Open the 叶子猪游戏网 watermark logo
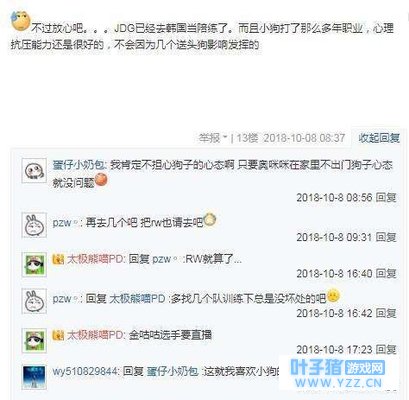409x400 pixels. [x=338, y=374]
